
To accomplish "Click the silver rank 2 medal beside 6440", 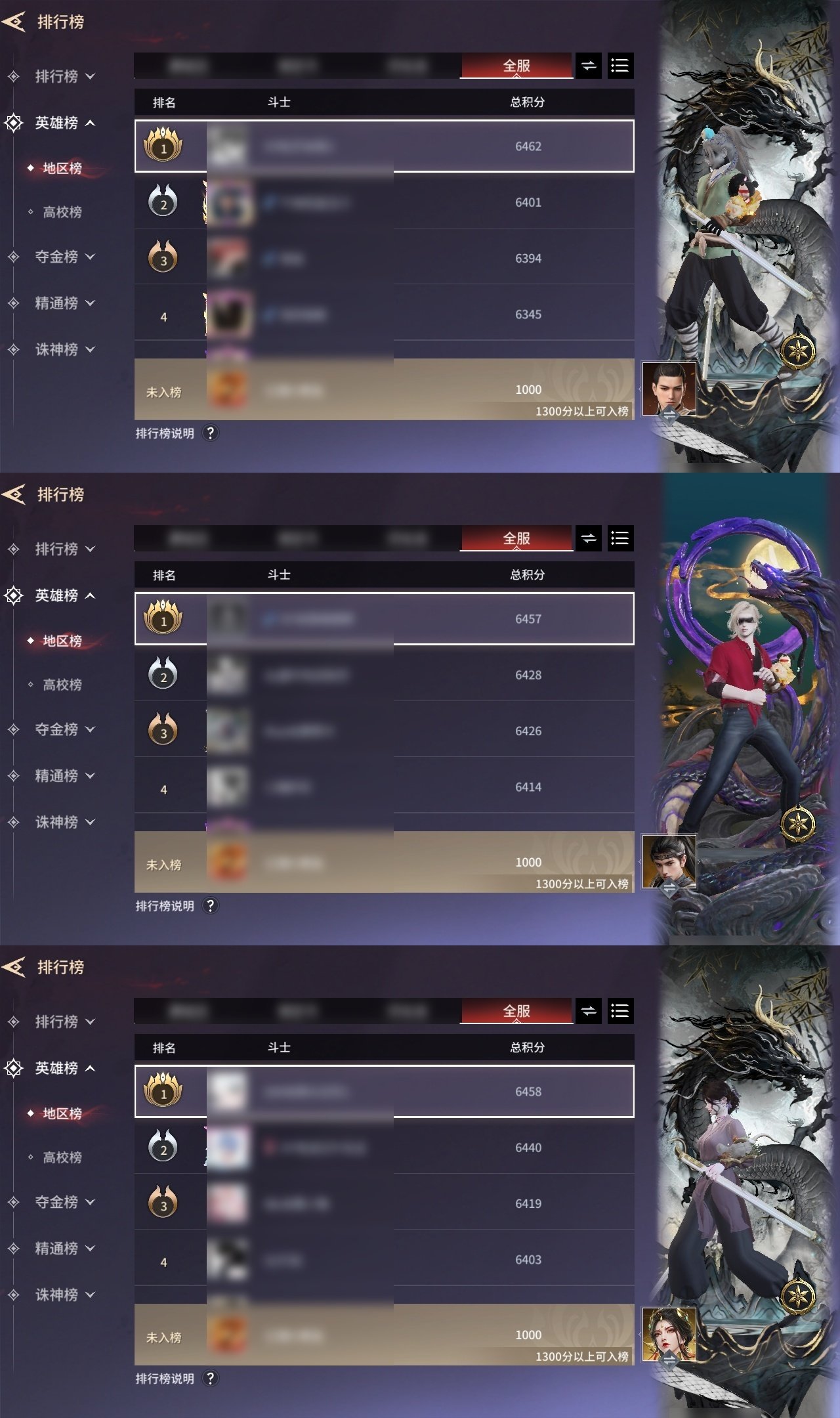I will coord(163,1146).
